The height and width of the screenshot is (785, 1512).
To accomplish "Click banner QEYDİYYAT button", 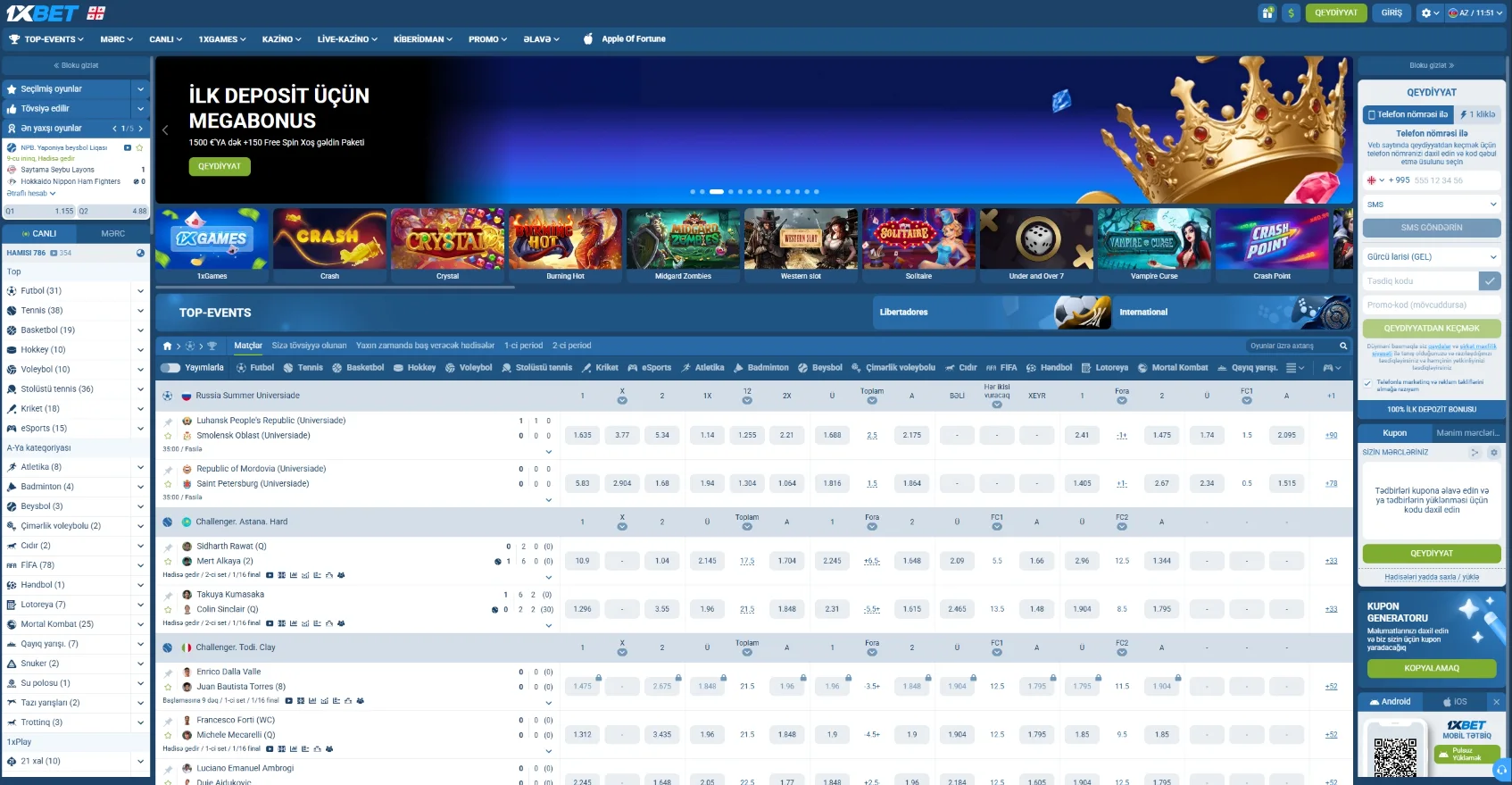I will coord(220,166).
